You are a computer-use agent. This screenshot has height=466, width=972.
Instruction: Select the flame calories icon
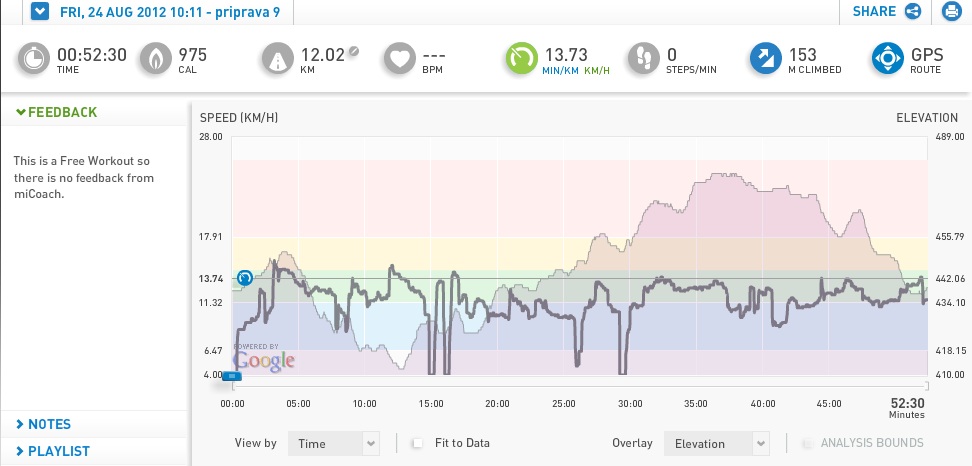coord(156,59)
